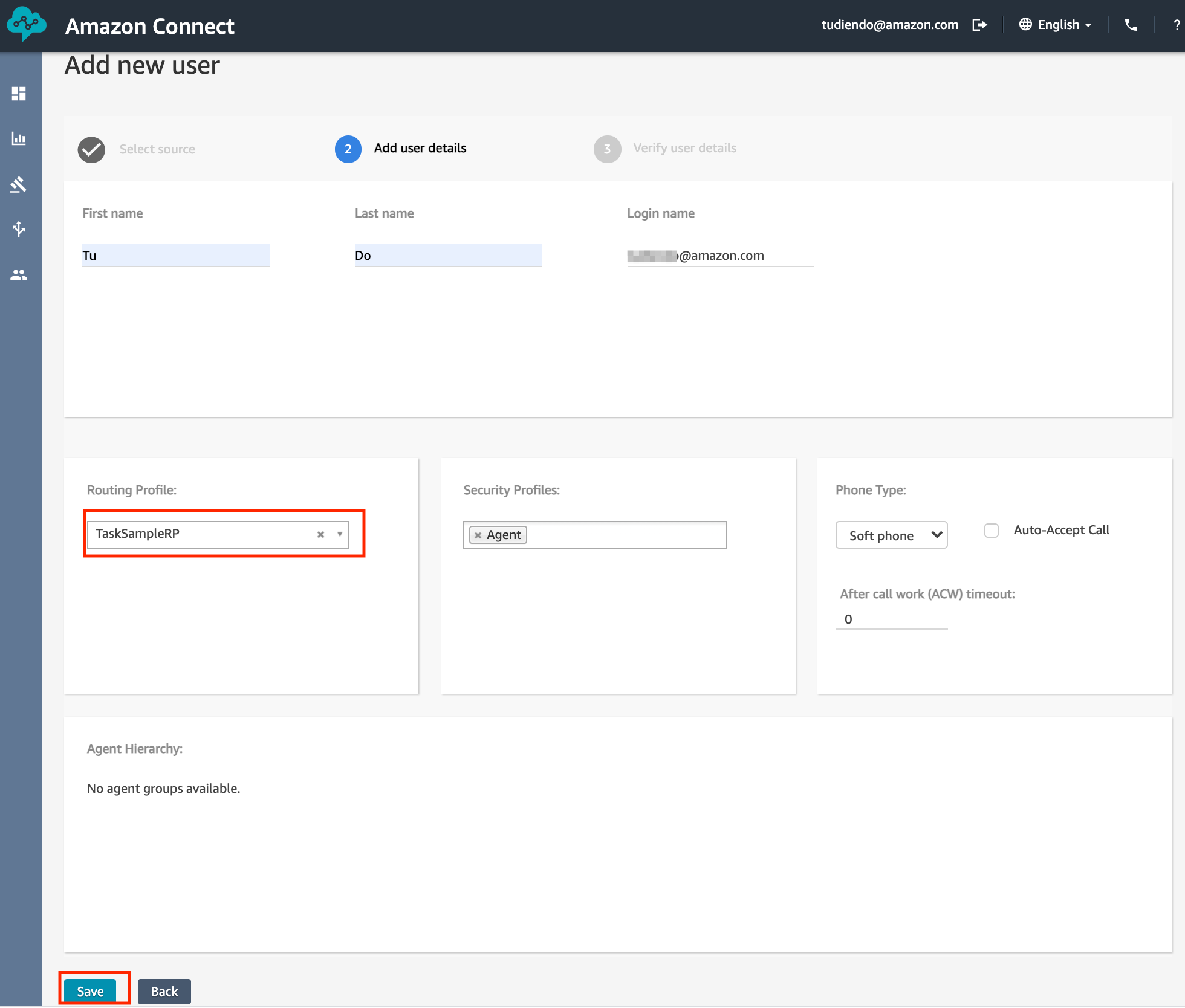
Task: Click step 3 circle for Verify user details
Action: (x=608, y=149)
